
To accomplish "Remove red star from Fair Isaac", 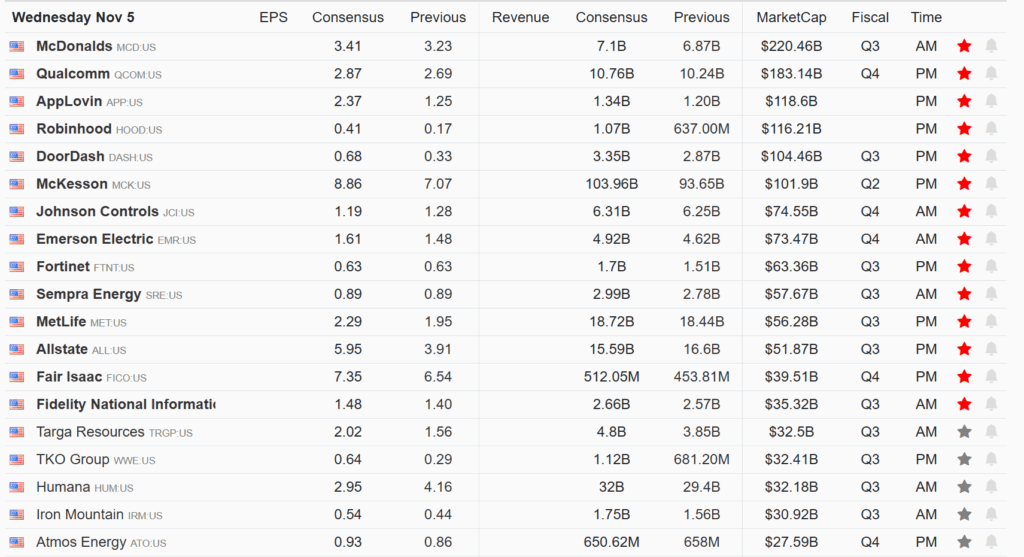I will point(964,377).
